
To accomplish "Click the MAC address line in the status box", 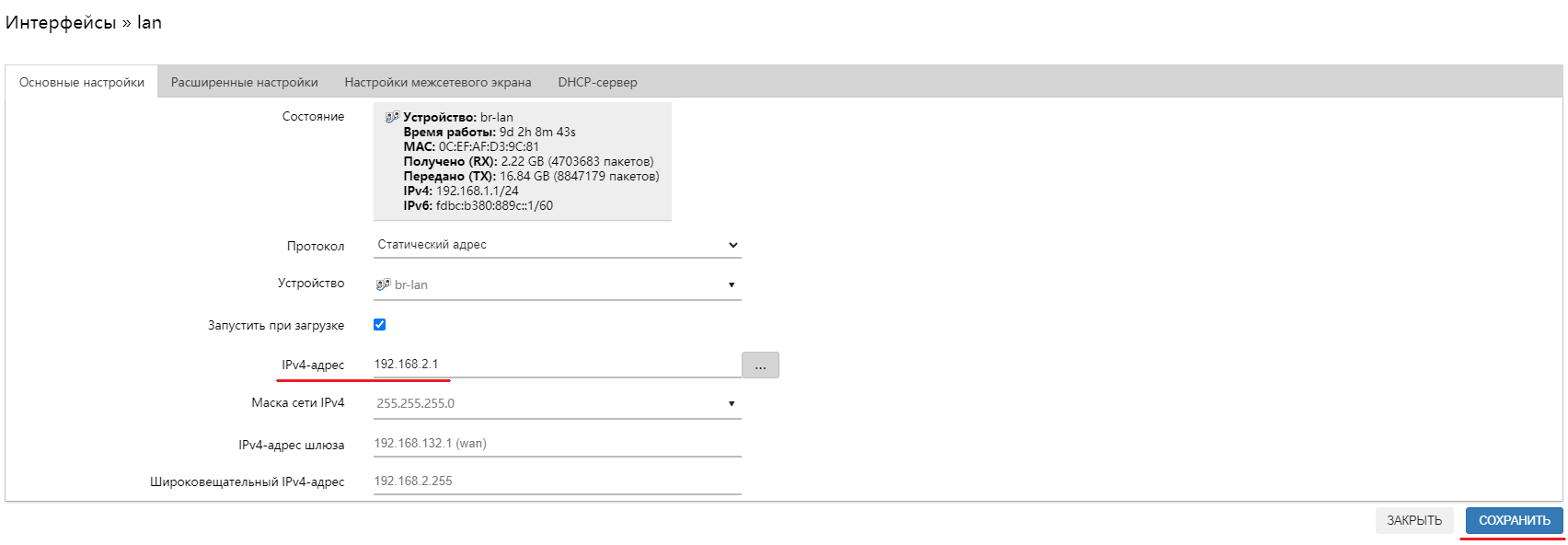I will 471,146.
